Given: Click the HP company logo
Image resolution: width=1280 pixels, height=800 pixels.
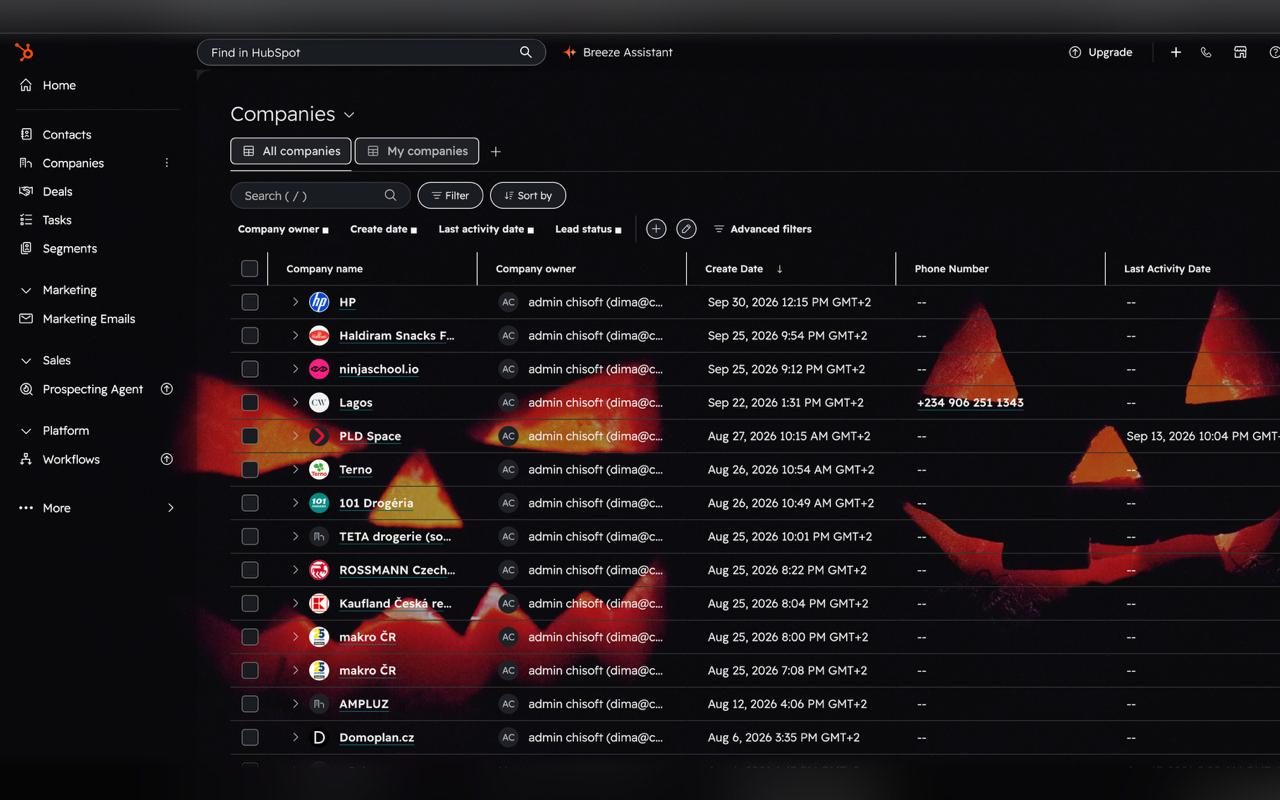Looking at the screenshot, I should coord(319,302).
